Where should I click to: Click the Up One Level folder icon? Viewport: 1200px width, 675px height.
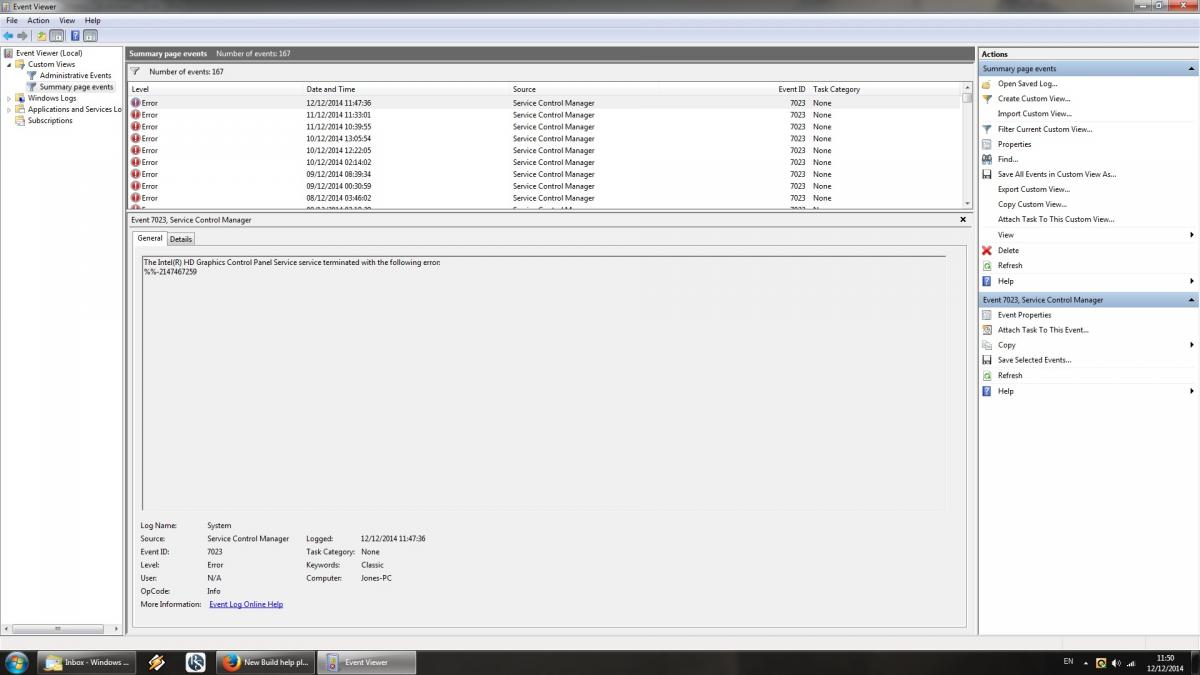pos(43,35)
